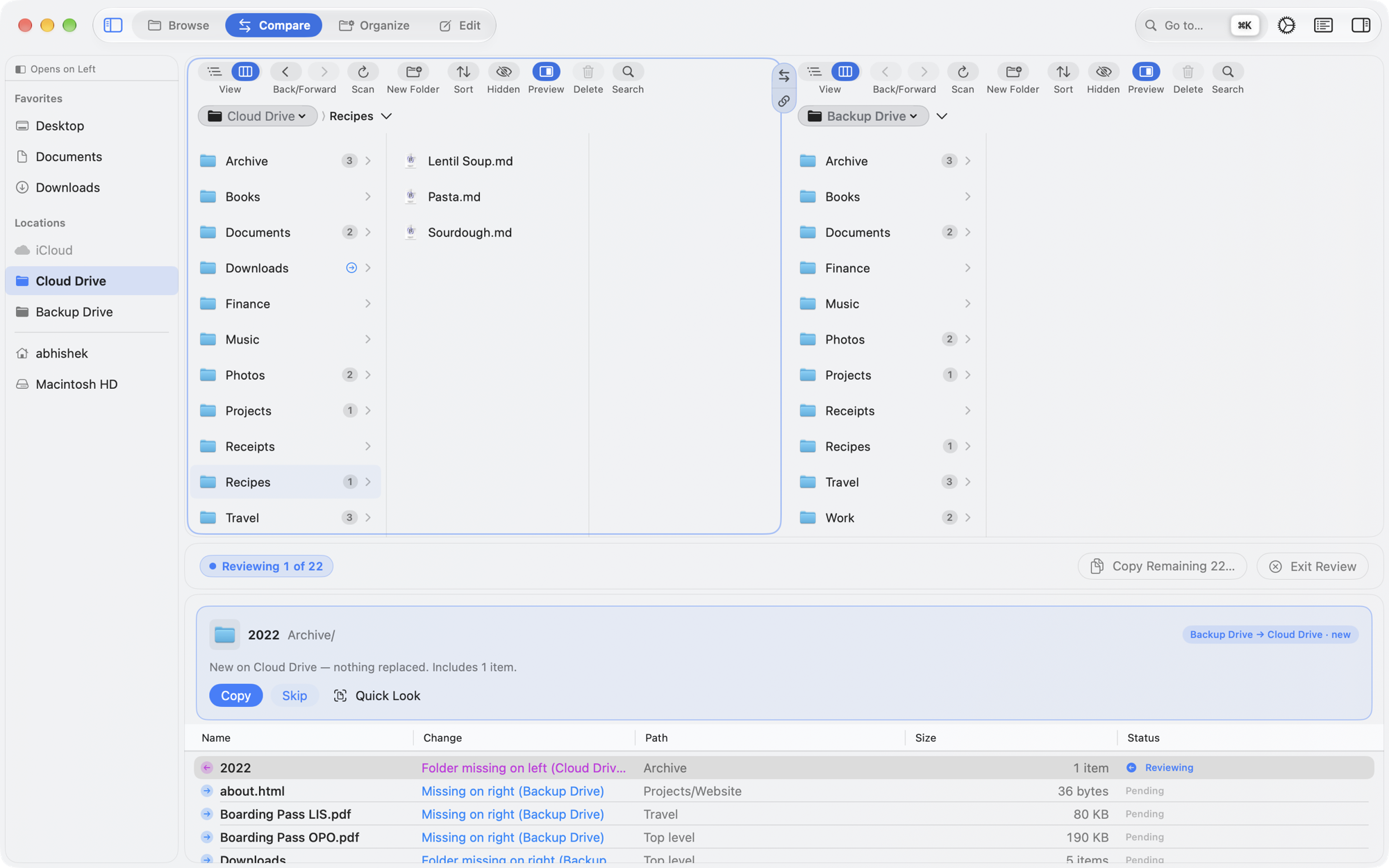The image size is (1389, 868).
Task: Click the Skip button for 2022 folder
Action: (294, 695)
